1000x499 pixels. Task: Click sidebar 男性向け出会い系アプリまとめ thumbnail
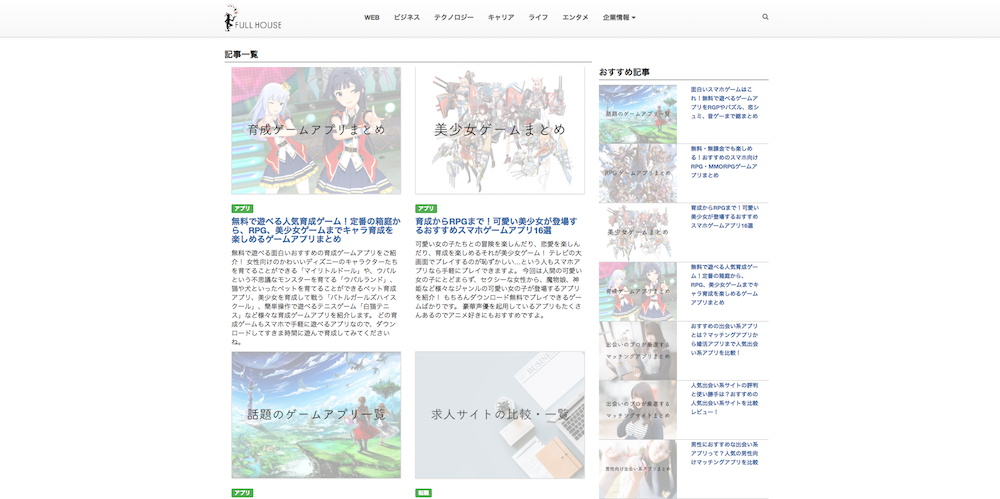(638, 469)
